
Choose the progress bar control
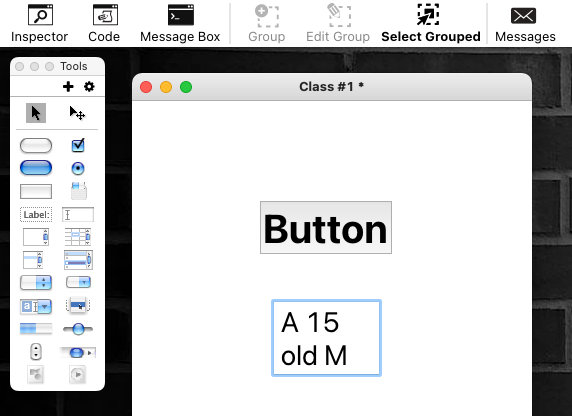36,328
